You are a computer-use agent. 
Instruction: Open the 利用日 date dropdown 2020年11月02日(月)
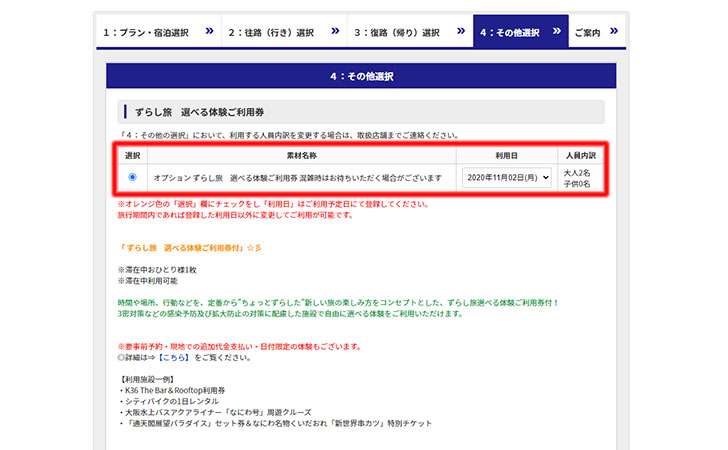[507, 177]
